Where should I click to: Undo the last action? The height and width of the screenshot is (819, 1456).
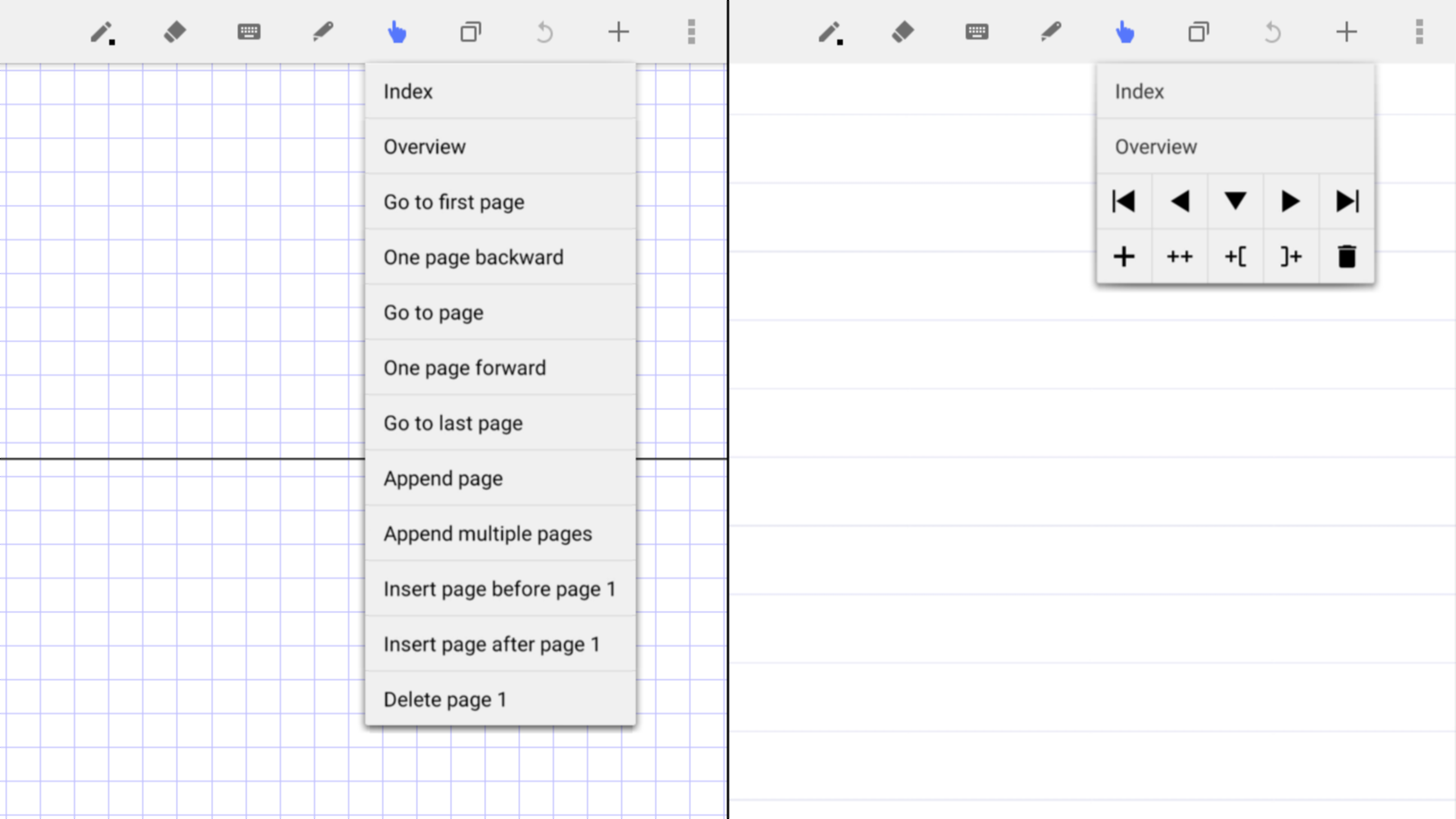pyautogui.click(x=544, y=32)
